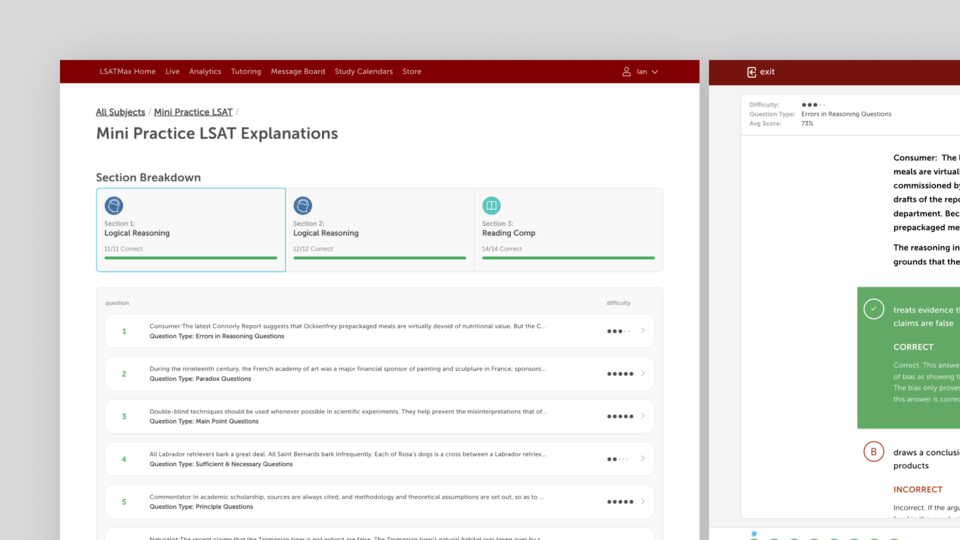Click the number 1 of the first question
This screenshot has height=540, width=960.
pos(124,331)
